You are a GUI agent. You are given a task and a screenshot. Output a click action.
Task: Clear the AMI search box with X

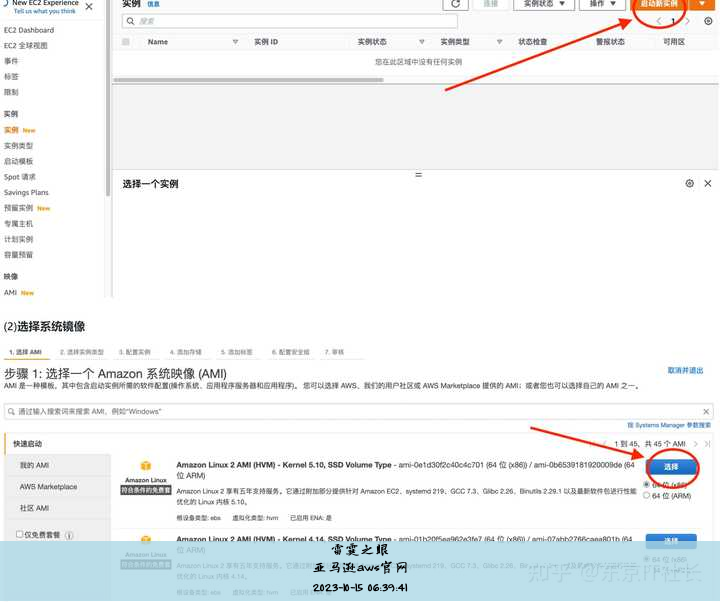(x=706, y=411)
